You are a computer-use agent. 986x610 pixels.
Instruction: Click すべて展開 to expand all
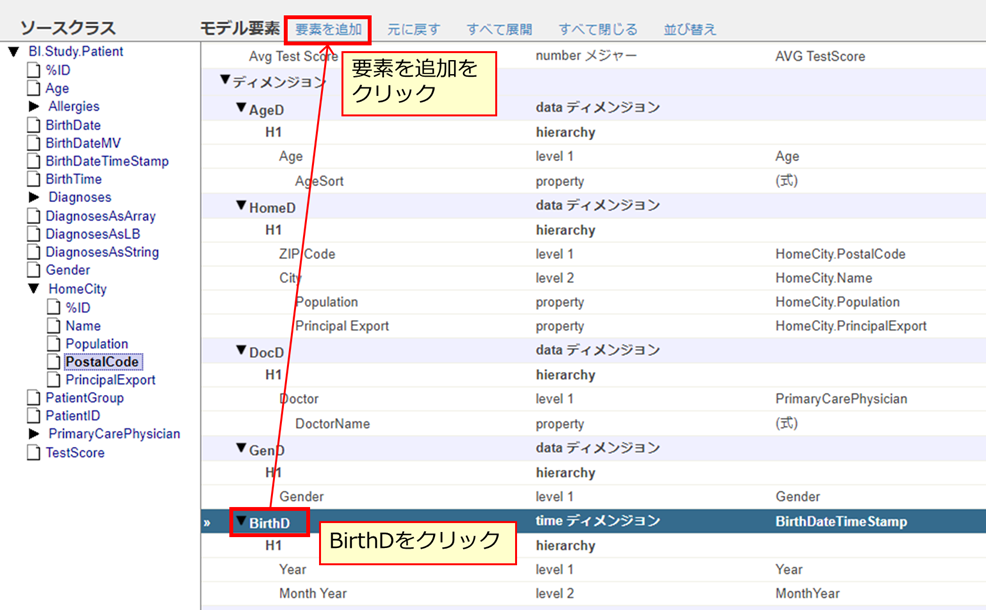499,29
